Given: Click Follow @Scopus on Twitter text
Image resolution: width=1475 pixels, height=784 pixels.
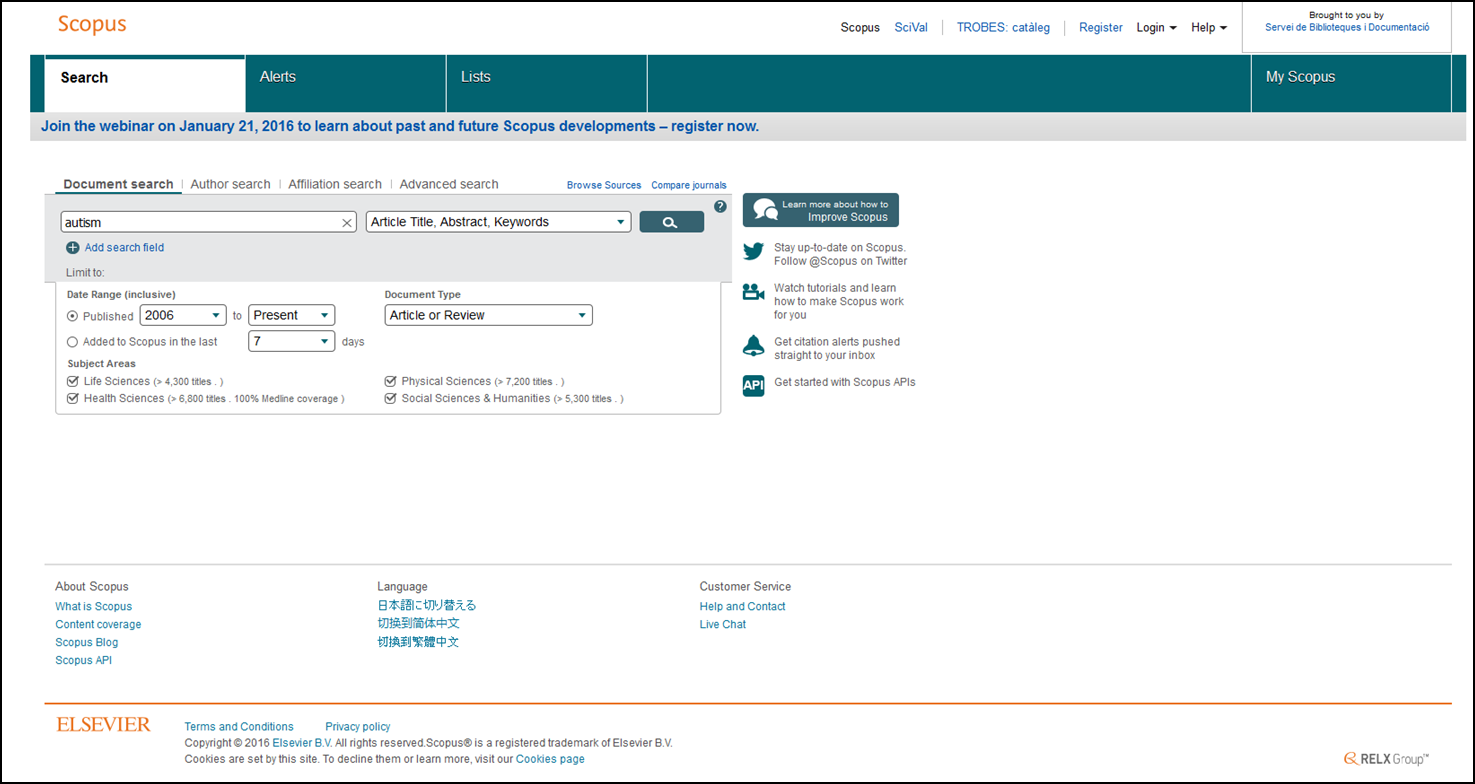Looking at the screenshot, I should pos(840,261).
